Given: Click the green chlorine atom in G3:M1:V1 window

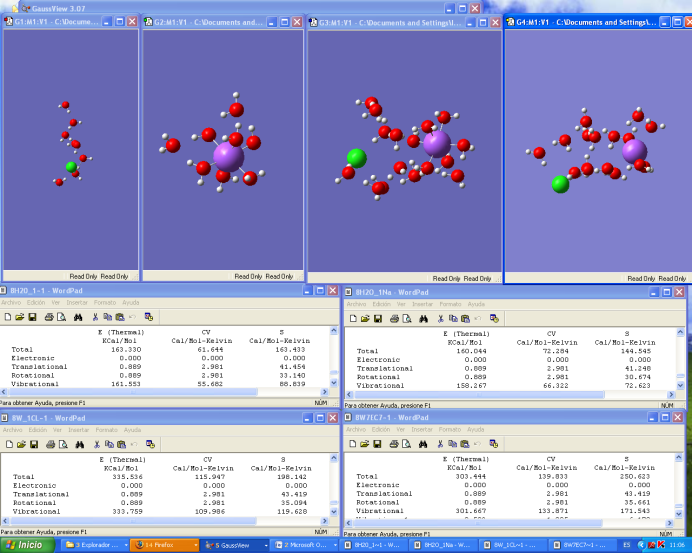Looking at the screenshot, I should (356, 157).
